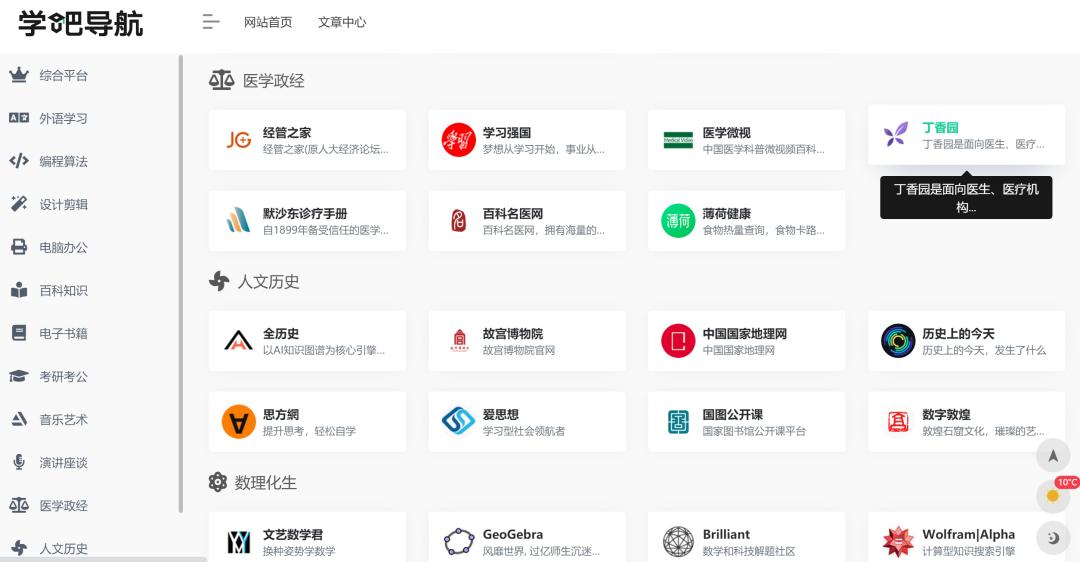Click the book reader icon beside 百科知识
The height and width of the screenshot is (562, 1080).
(x=19, y=290)
